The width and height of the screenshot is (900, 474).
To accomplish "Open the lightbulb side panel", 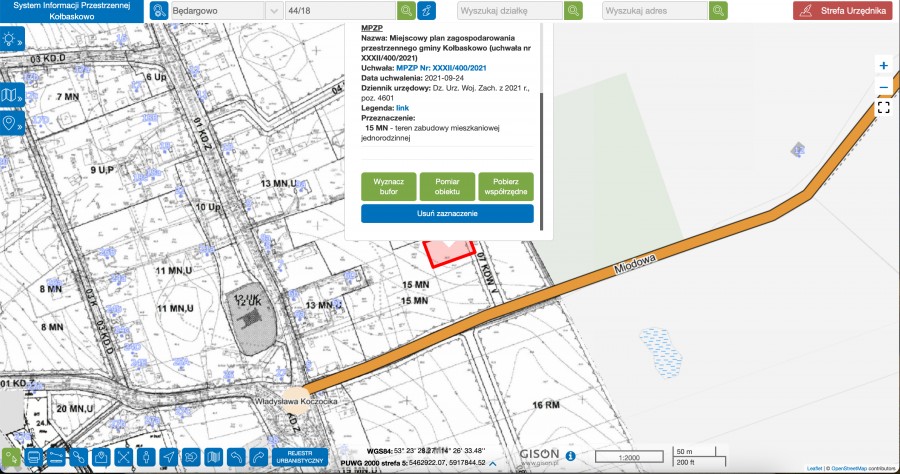I will [x=12, y=40].
